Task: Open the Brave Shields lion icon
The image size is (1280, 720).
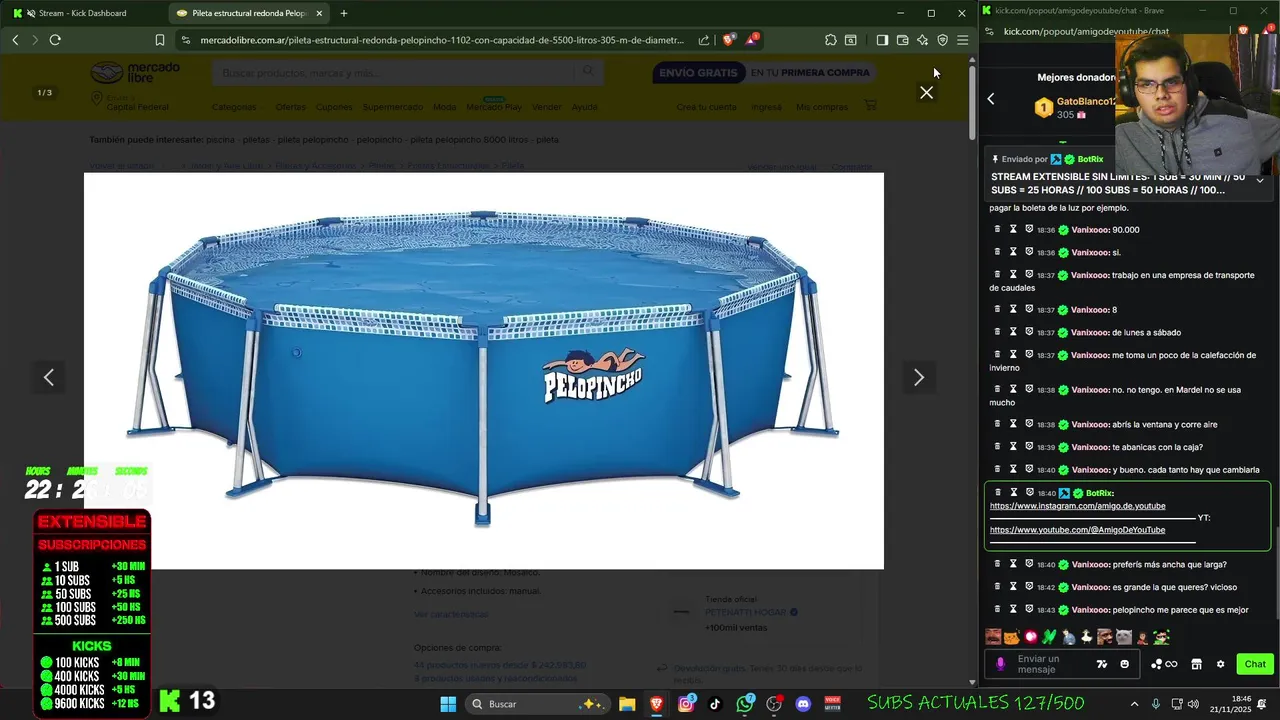Action: pos(729,40)
